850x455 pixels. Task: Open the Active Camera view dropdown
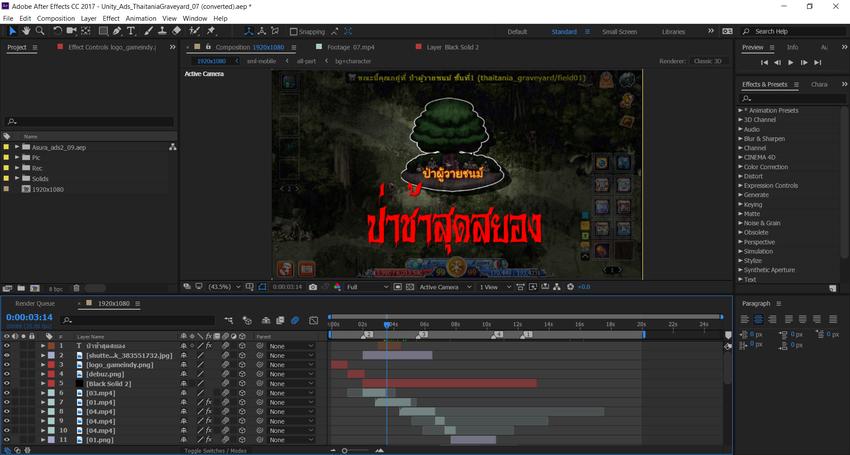[445, 287]
